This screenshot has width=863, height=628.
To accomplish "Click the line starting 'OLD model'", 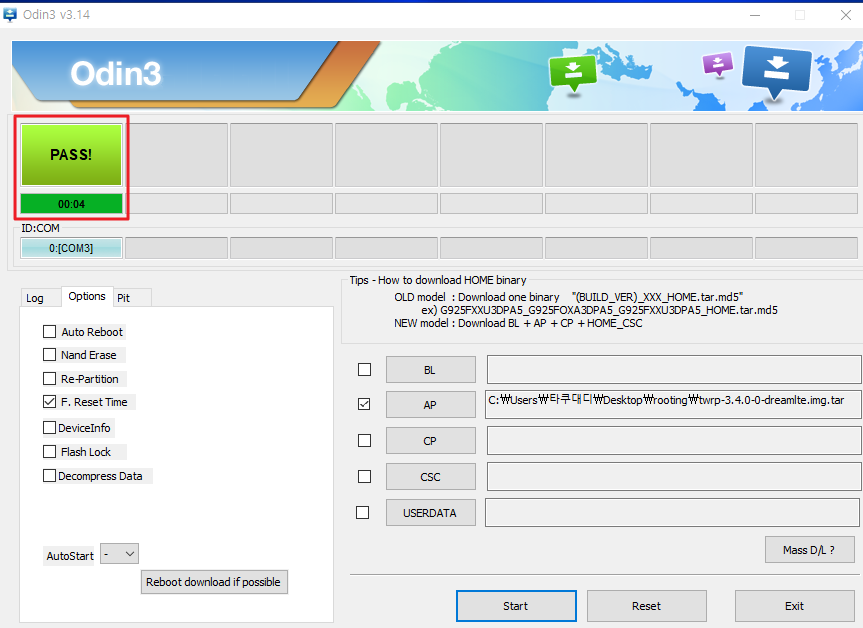I will (x=569, y=297).
